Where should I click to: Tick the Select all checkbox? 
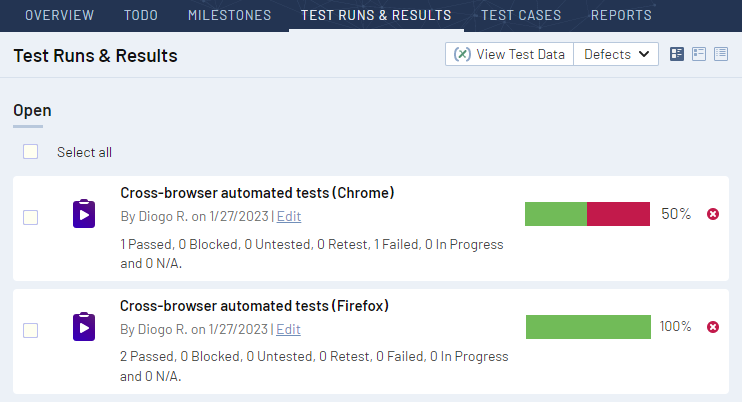(x=31, y=152)
